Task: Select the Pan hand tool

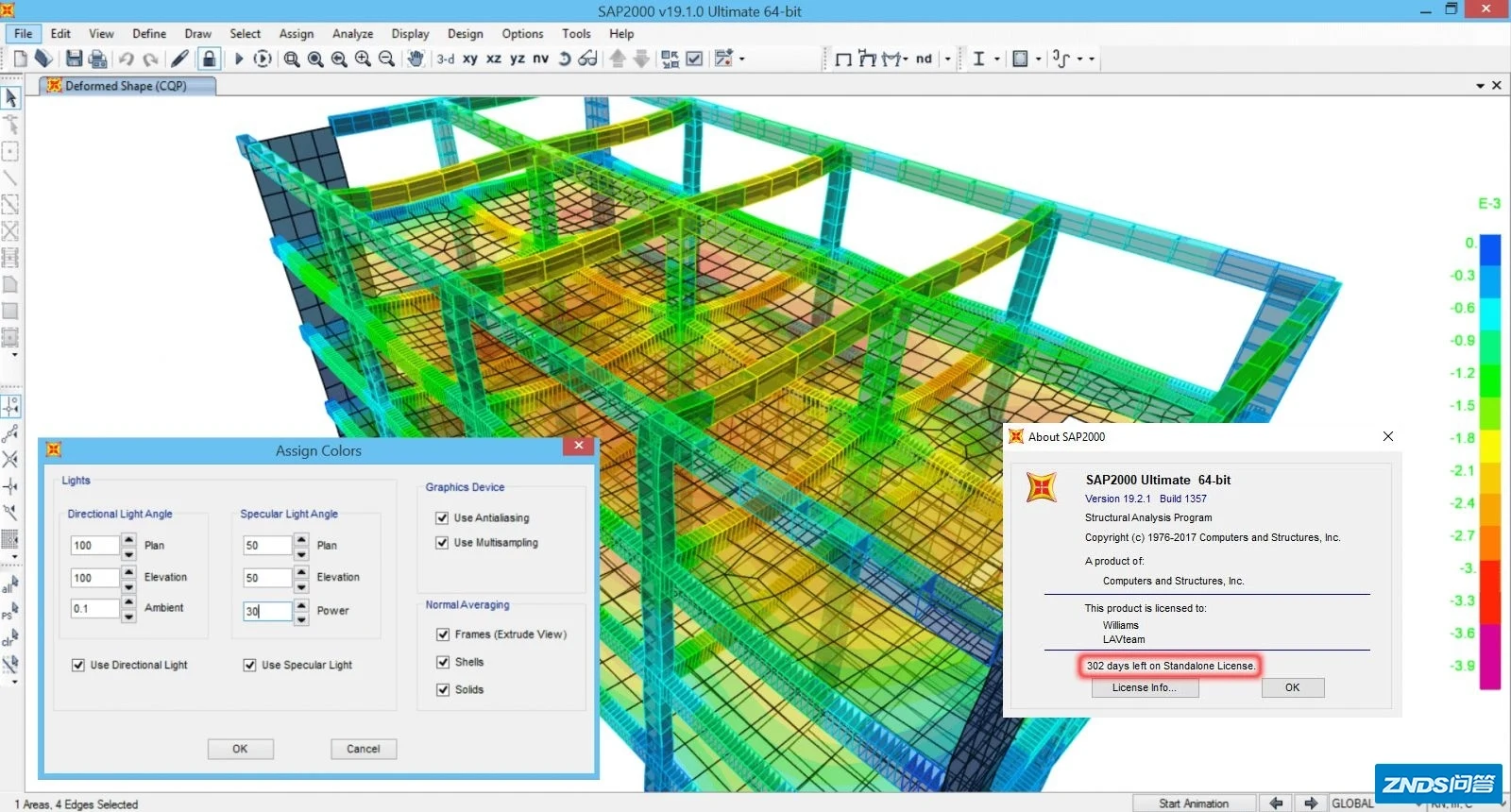Action: [x=416, y=59]
